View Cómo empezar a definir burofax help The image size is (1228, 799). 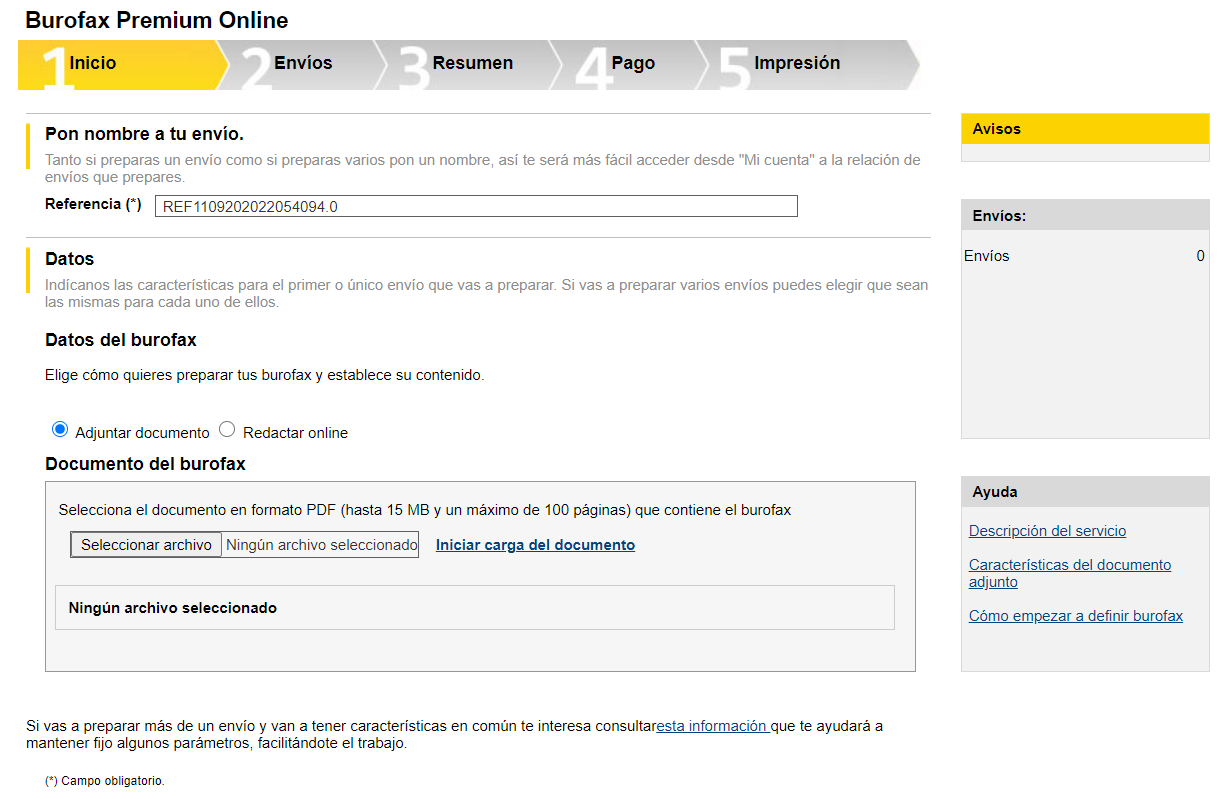[x=1075, y=616]
